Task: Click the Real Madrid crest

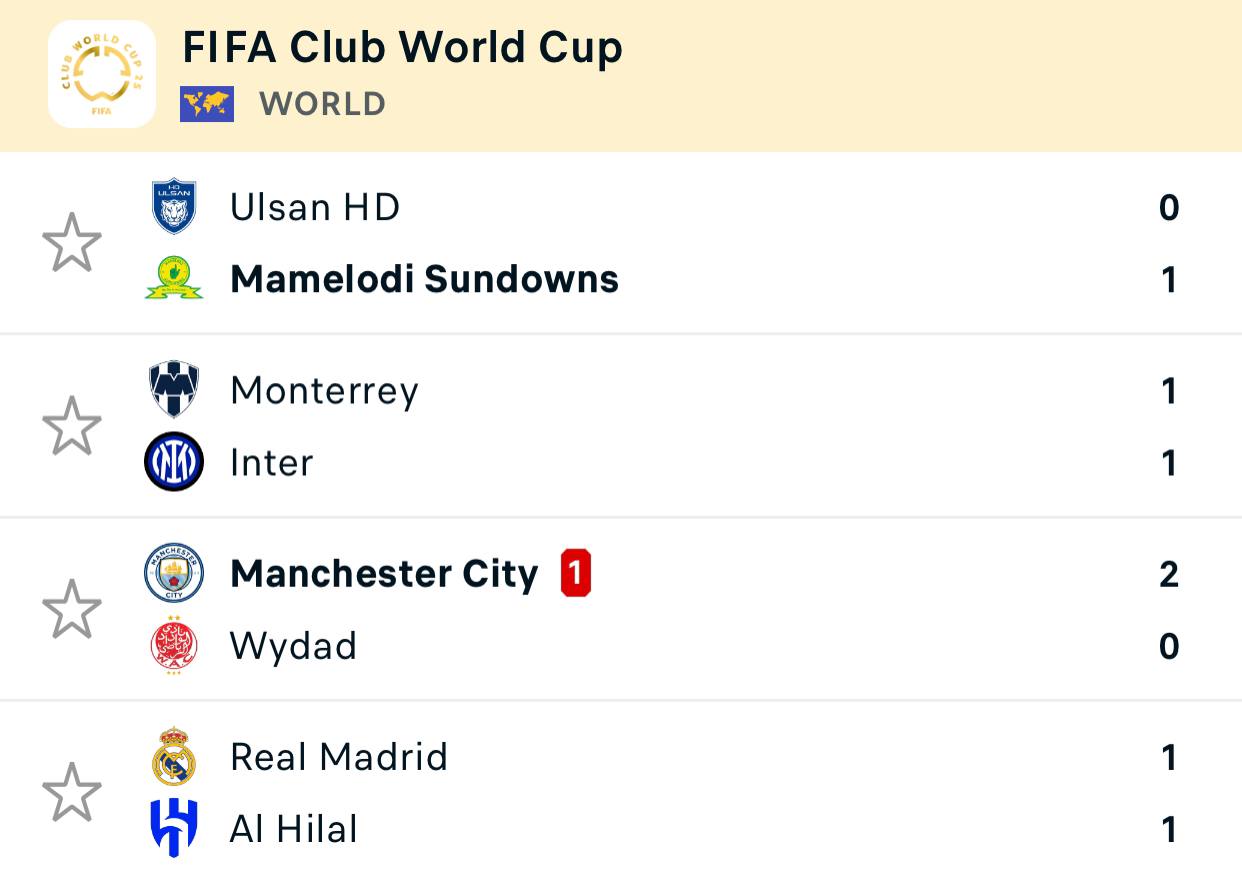Action: [x=174, y=757]
